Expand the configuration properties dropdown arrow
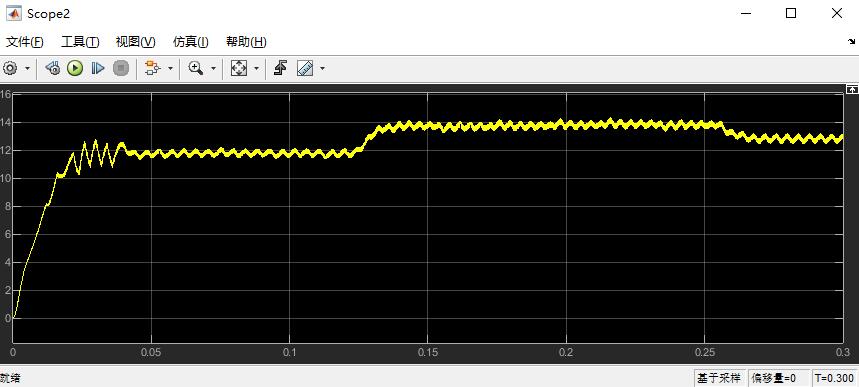The width and height of the screenshot is (859, 387). pyautogui.click(x=27, y=69)
